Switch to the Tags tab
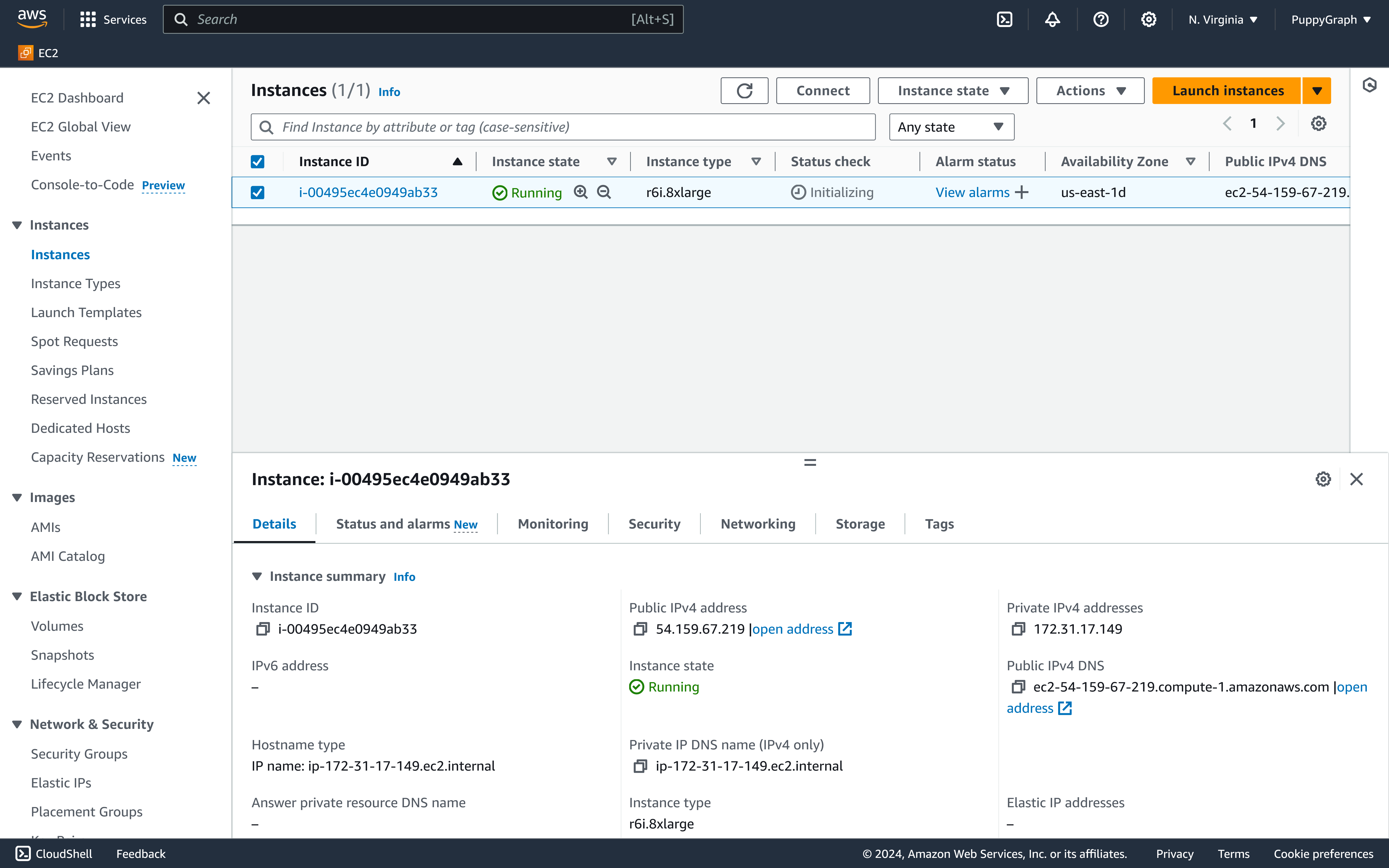1389x868 pixels. pyautogui.click(x=939, y=524)
